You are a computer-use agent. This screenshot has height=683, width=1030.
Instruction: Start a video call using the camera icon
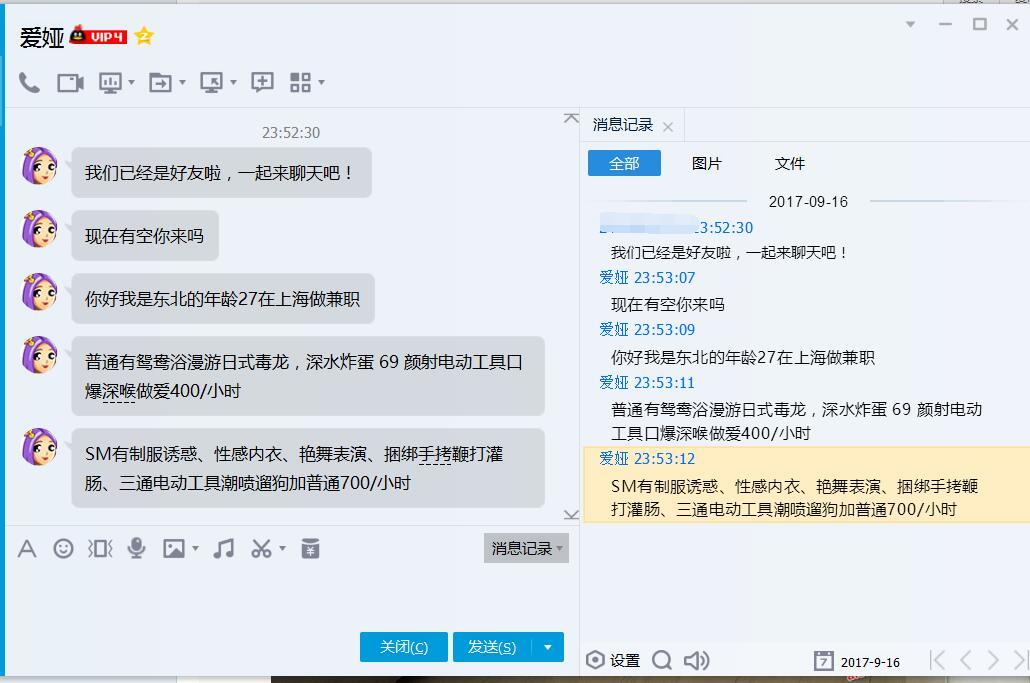(70, 83)
